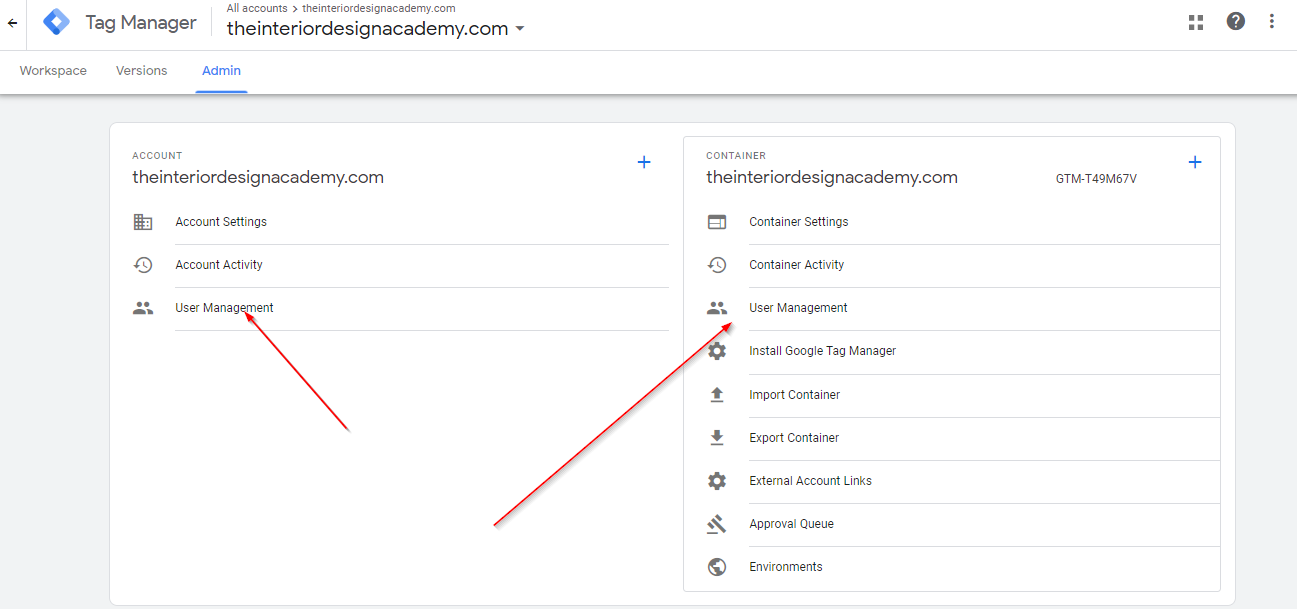Click the Import Container upload icon
The height and width of the screenshot is (609, 1297).
pos(717,394)
